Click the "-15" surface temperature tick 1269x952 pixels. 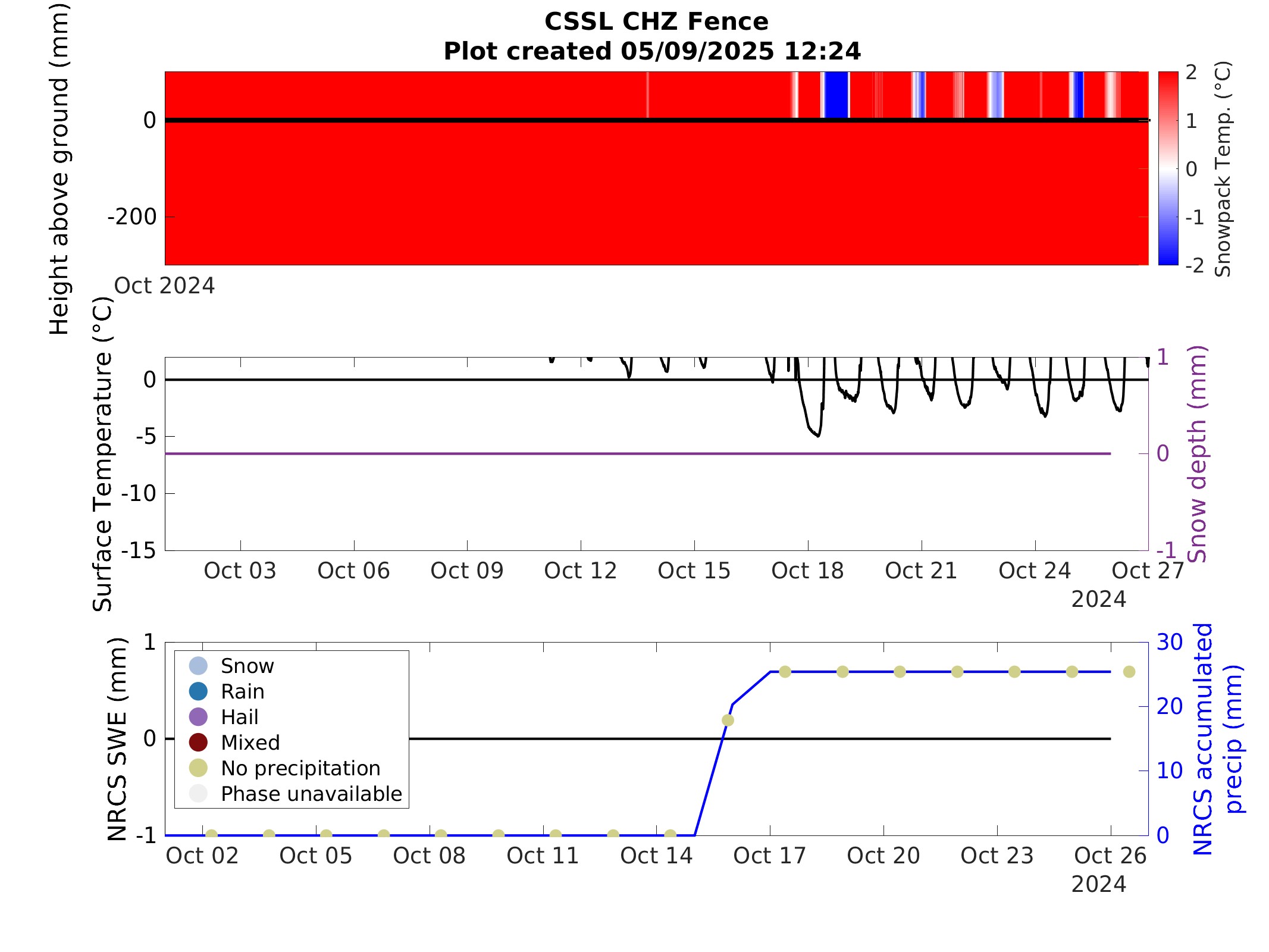[x=139, y=550]
